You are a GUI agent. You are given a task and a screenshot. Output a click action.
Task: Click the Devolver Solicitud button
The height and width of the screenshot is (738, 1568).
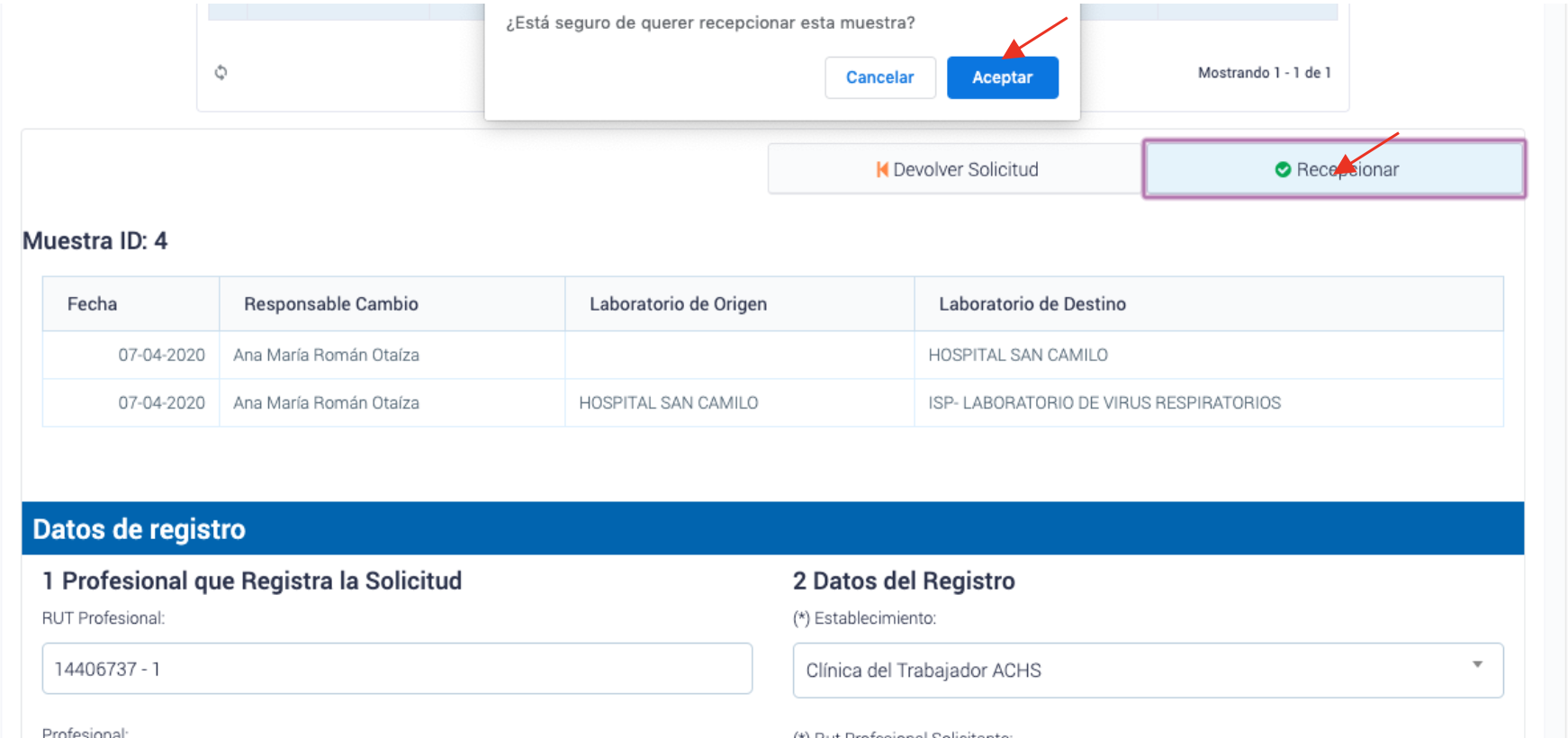coord(956,169)
